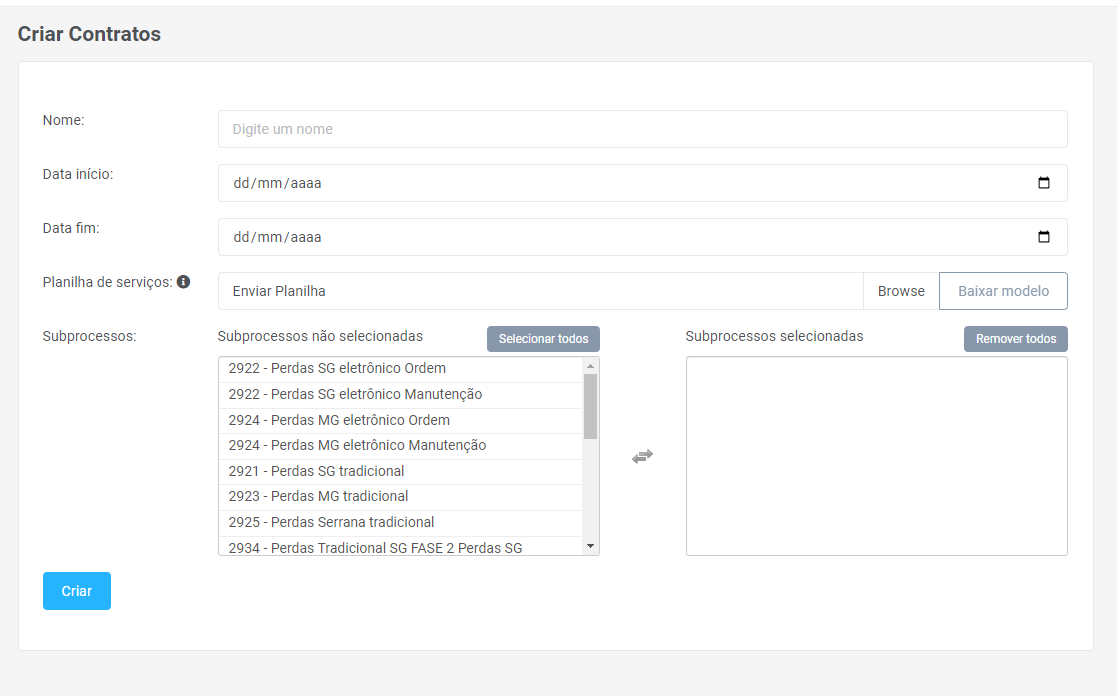Screen dimensions: 1117x696
Task: Open calendar picker for Data início
Action: (1044, 183)
